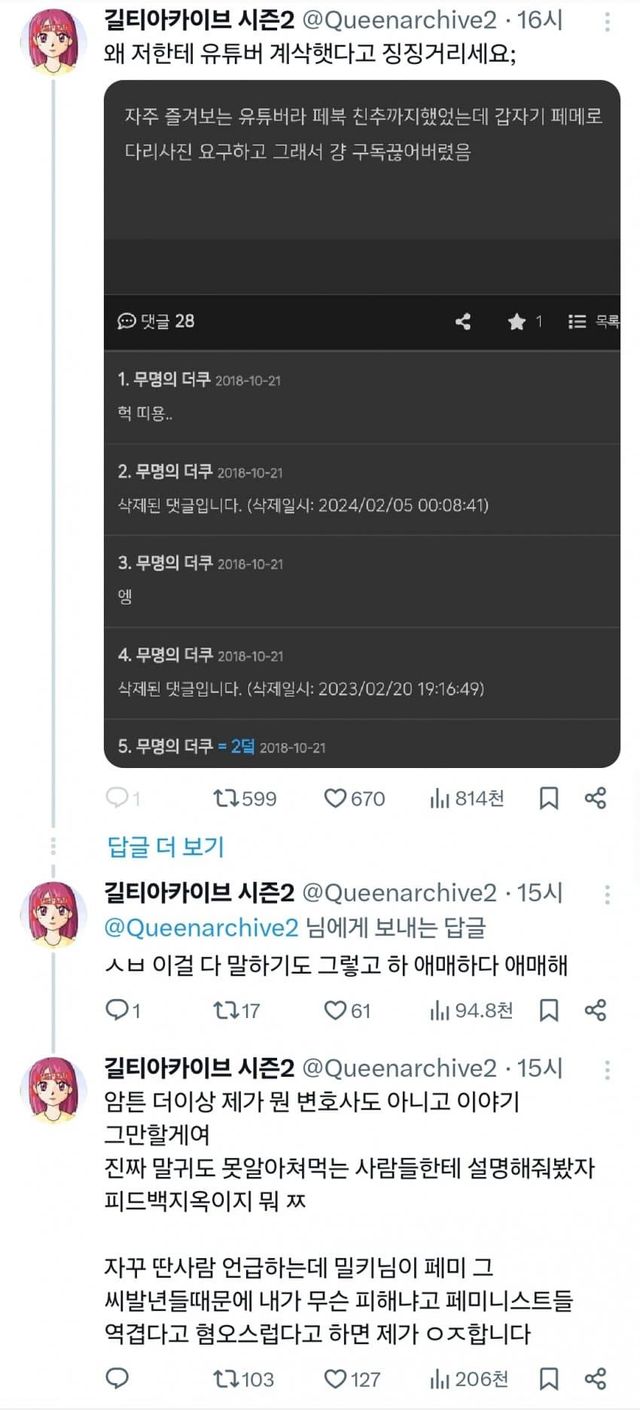Retweet the last tweet with 103 retweets

point(226,1379)
